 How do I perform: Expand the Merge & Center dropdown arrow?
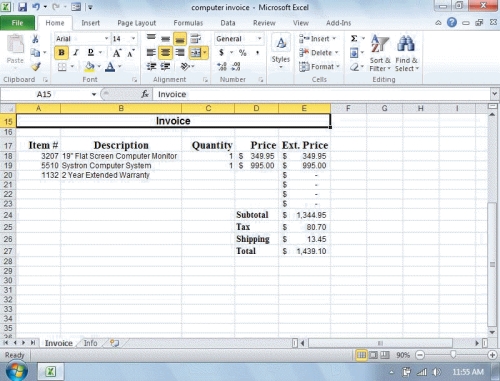[205, 53]
